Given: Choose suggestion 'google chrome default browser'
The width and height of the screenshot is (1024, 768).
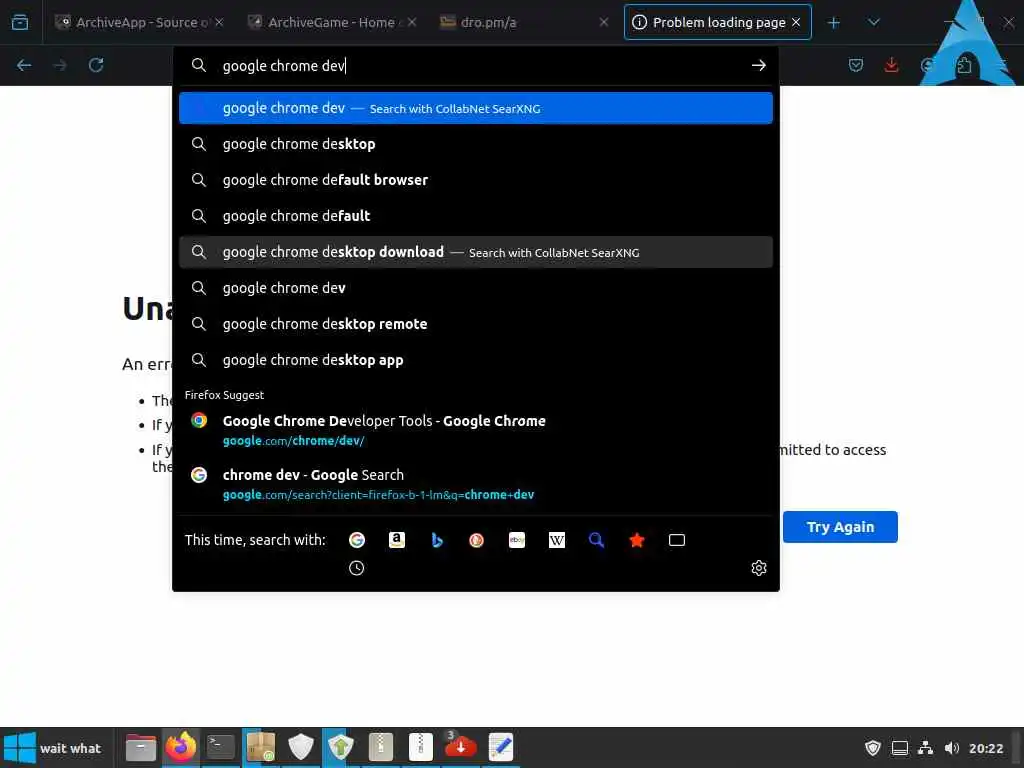Looking at the screenshot, I should click(475, 180).
